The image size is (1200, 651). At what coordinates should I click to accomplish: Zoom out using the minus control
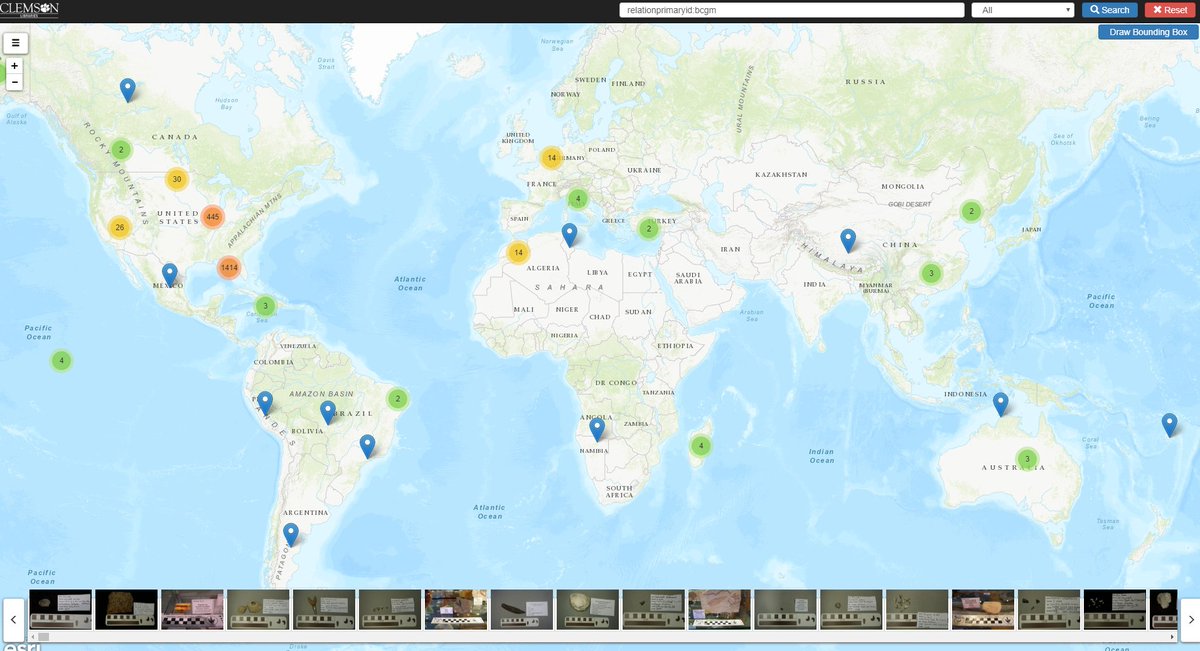(x=13, y=81)
